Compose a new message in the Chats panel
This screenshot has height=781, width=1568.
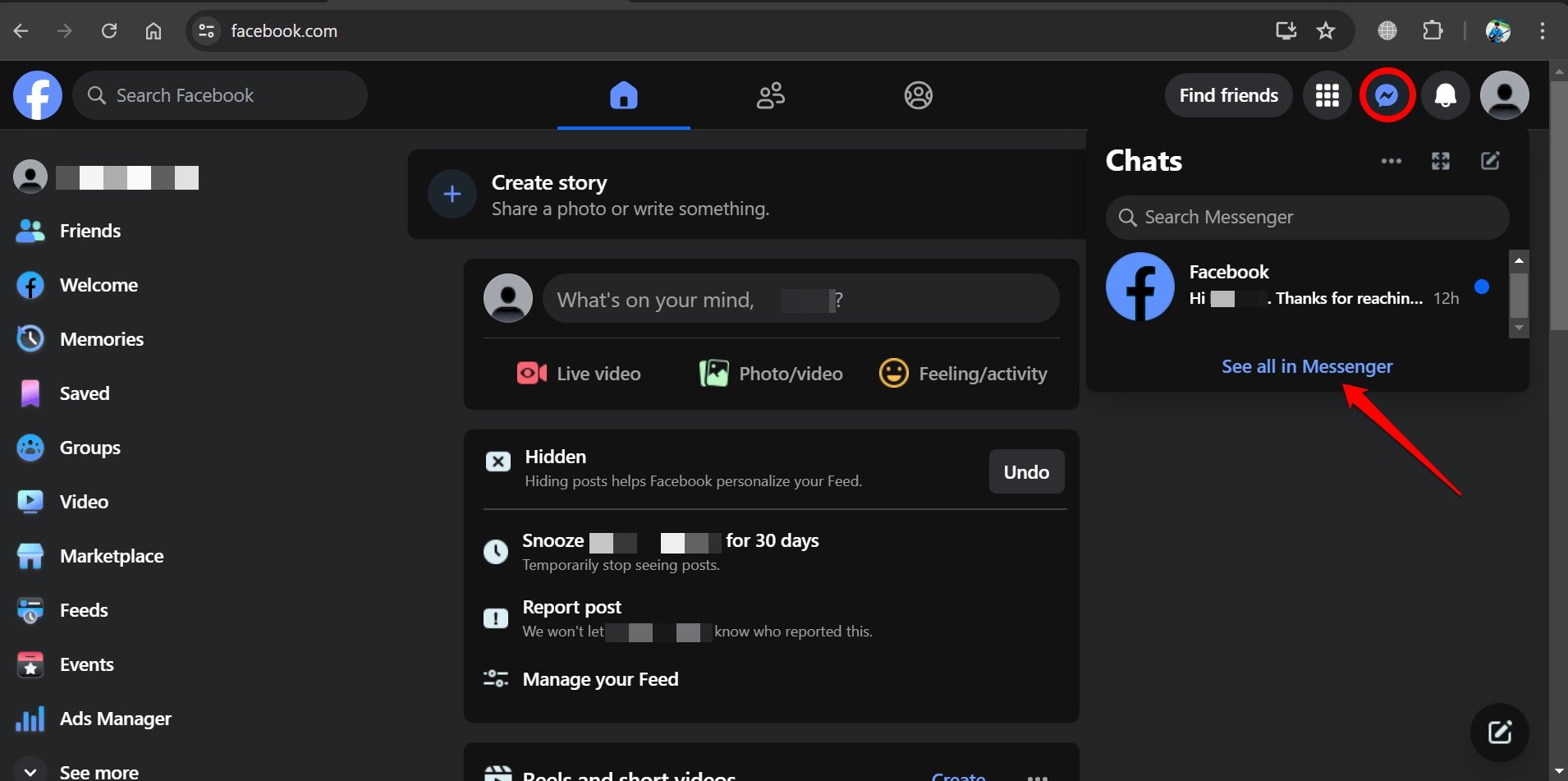[x=1490, y=161]
